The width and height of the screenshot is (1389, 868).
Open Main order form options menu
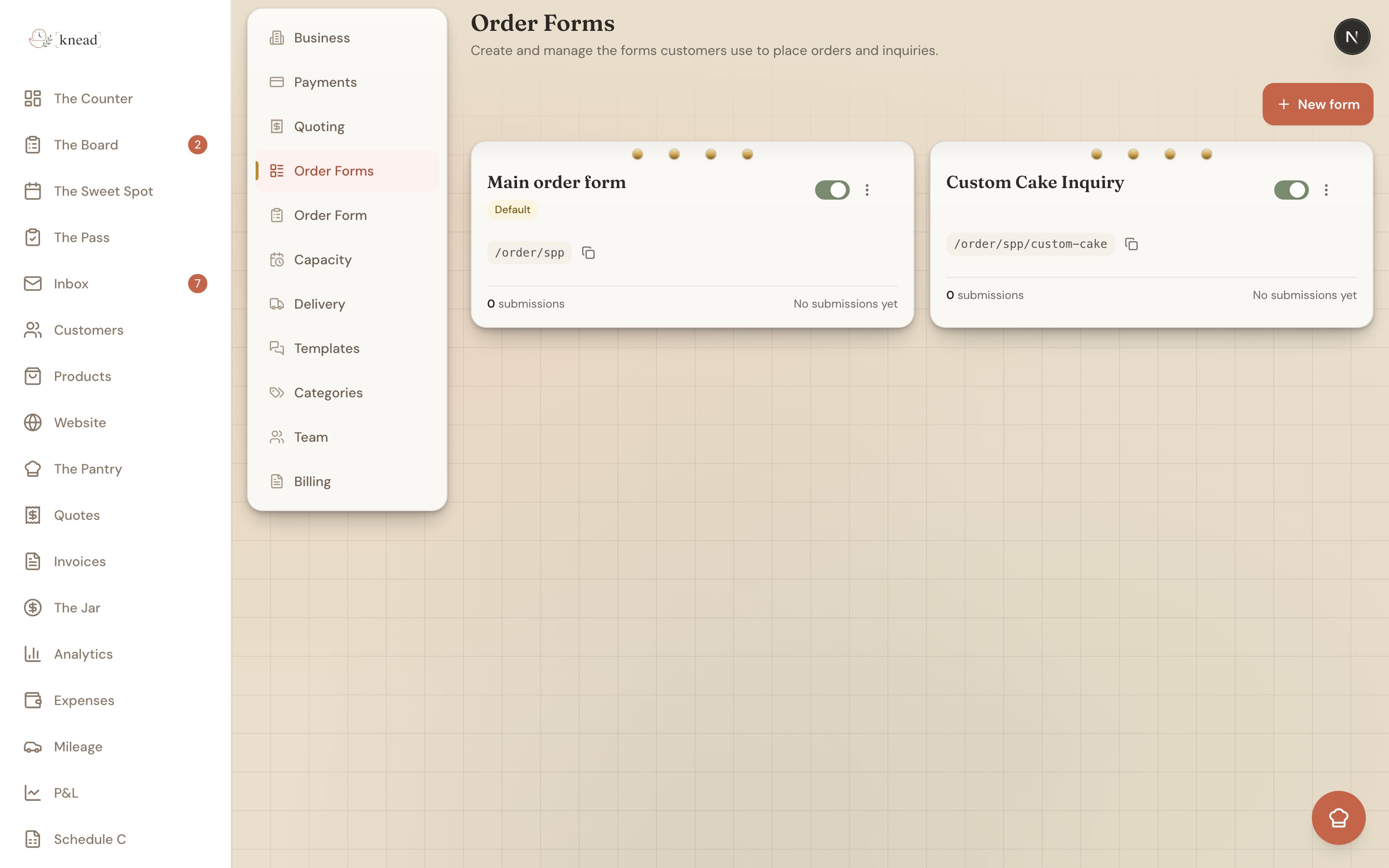coord(867,190)
